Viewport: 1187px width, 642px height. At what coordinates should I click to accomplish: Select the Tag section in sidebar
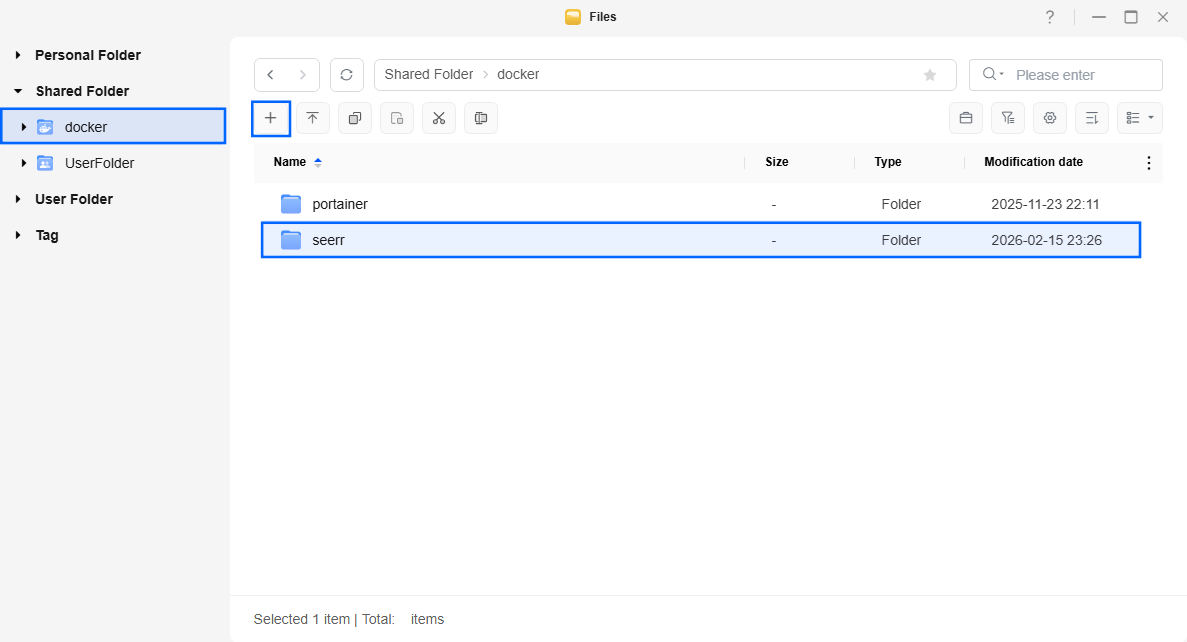pyautogui.click(x=47, y=235)
